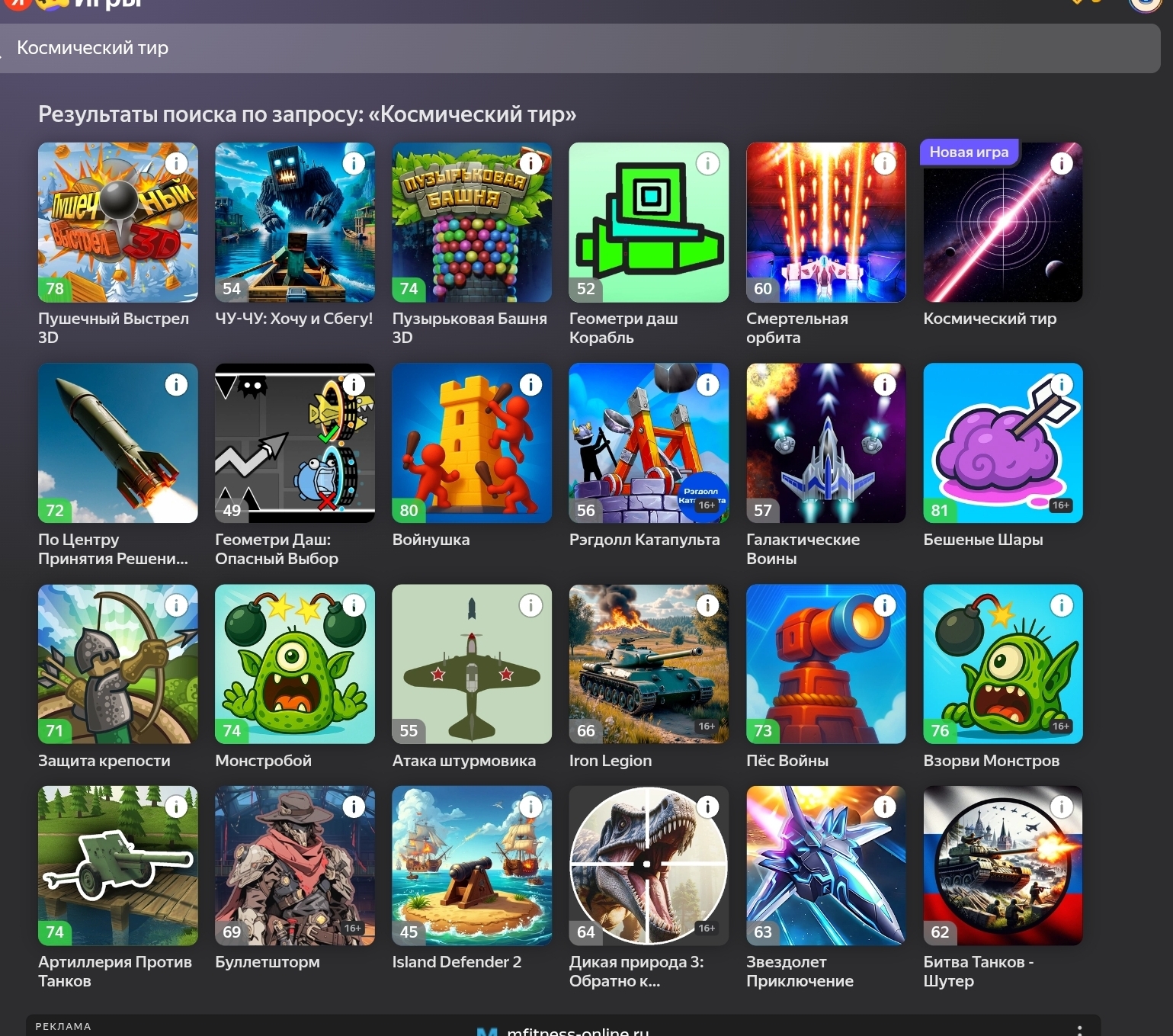Click the Галактические Воины title link
This screenshot has height=1036, width=1173.
(803, 549)
